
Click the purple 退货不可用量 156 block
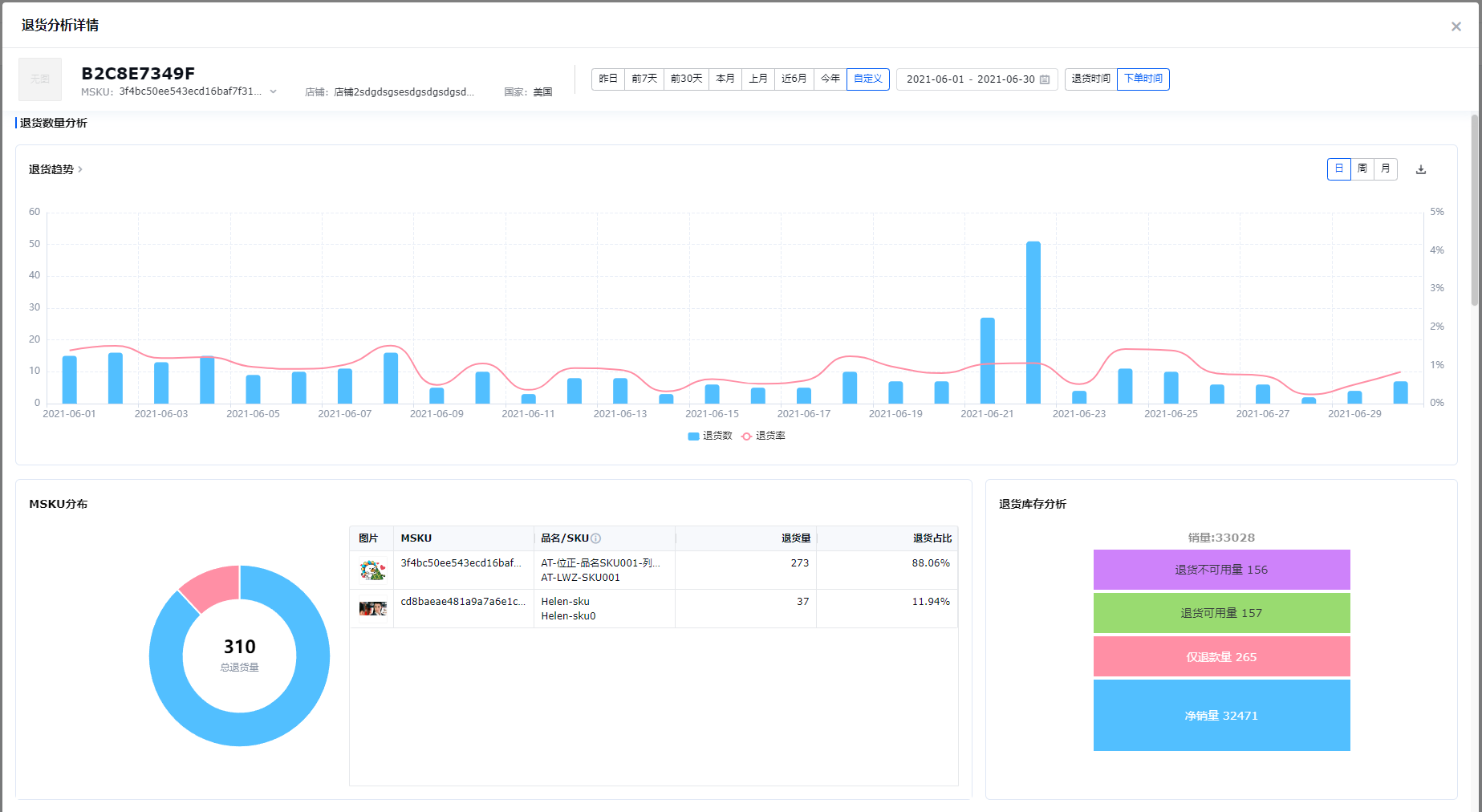pos(1221,570)
